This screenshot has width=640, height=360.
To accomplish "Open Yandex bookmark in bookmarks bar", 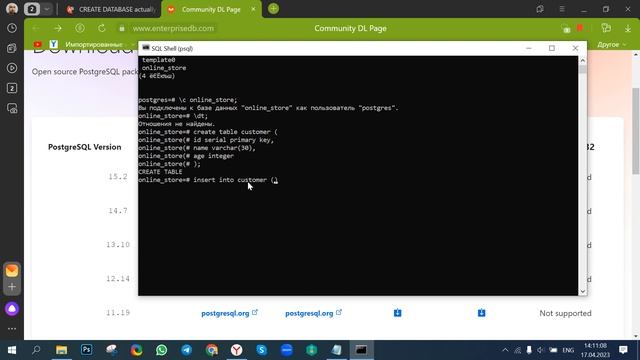I will tap(53, 44).
